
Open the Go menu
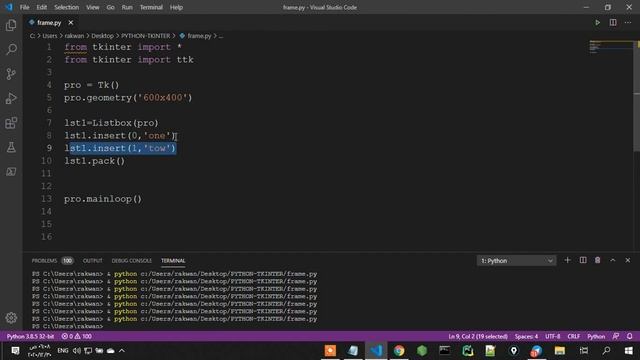(x=110, y=7)
